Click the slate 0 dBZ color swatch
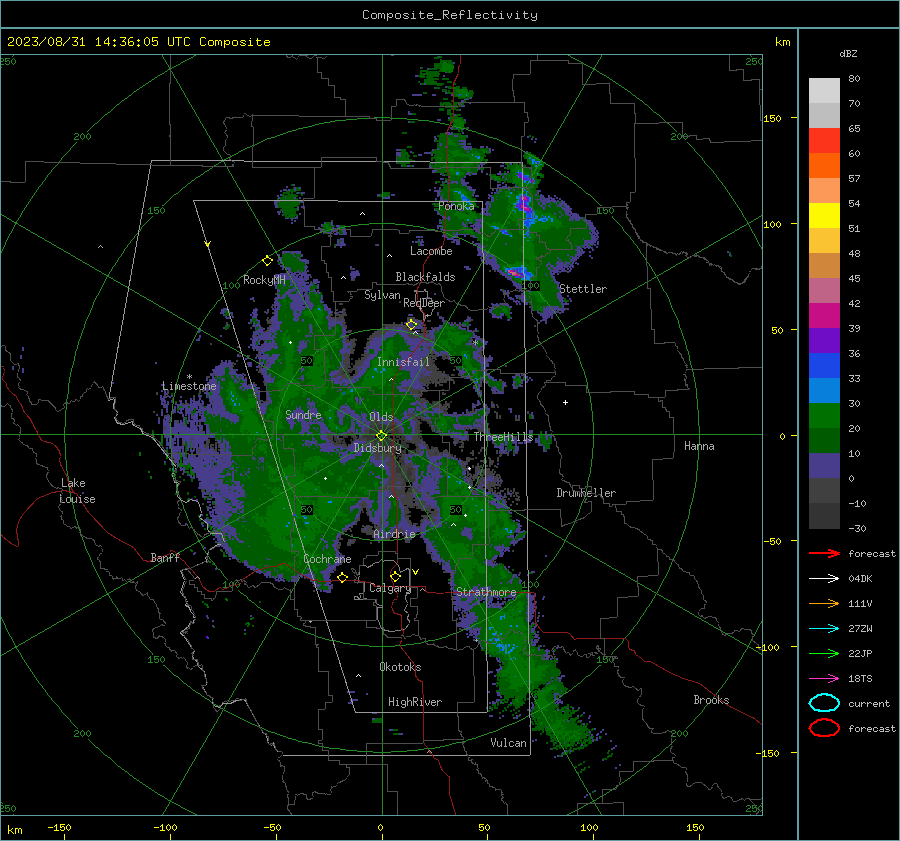Image resolution: width=900 pixels, height=841 pixels. [x=824, y=465]
